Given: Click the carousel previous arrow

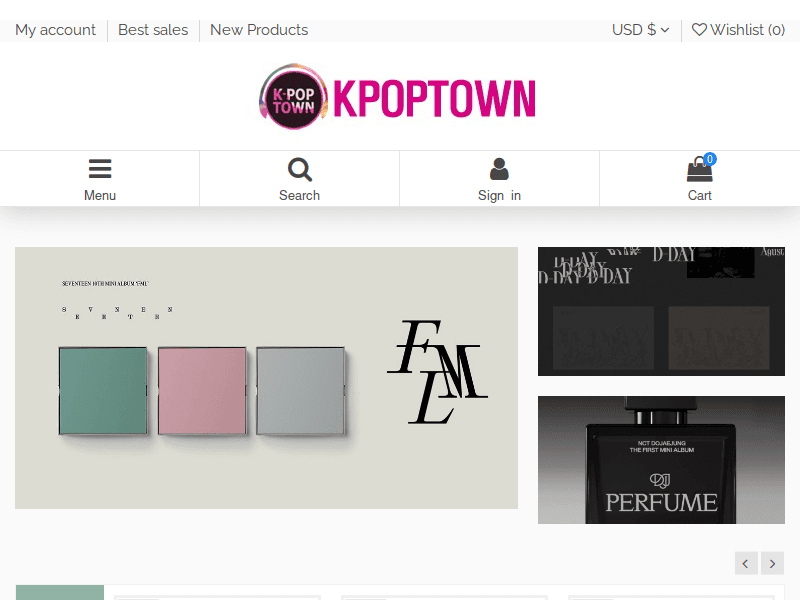Looking at the screenshot, I should tap(746, 563).
